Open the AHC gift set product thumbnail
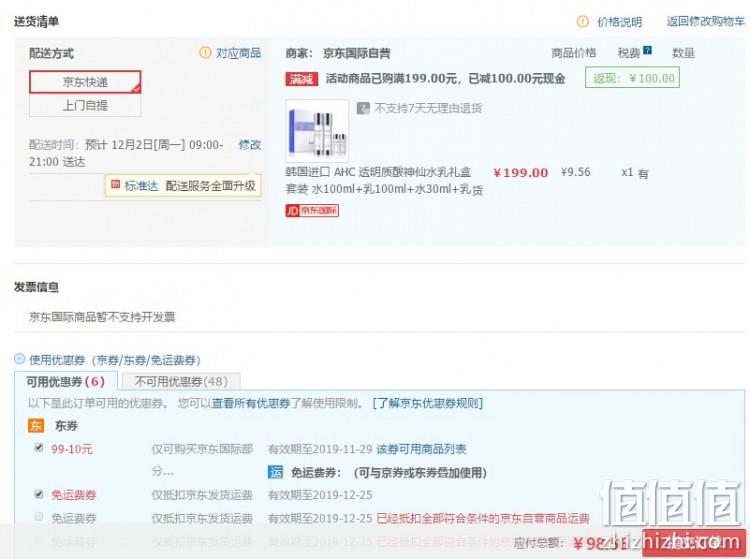 point(317,131)
